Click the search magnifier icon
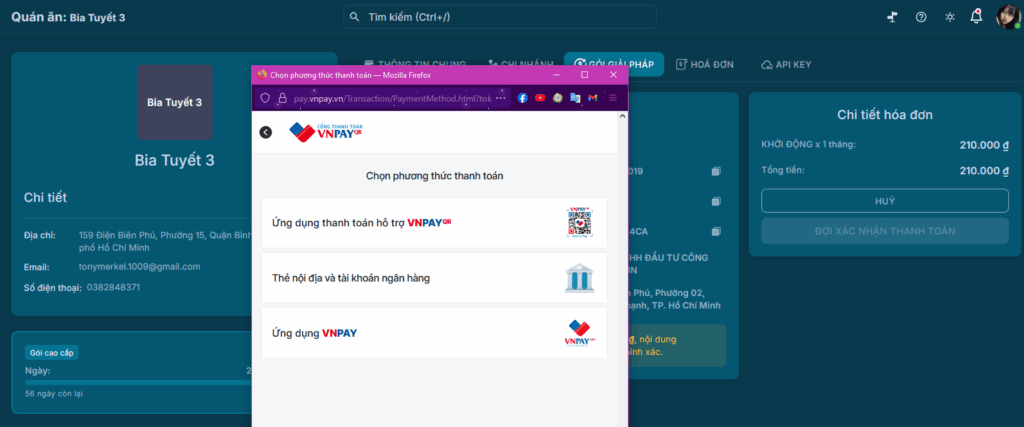Image resolution: width=1024 pixels, height=427 pixels. 355,17
